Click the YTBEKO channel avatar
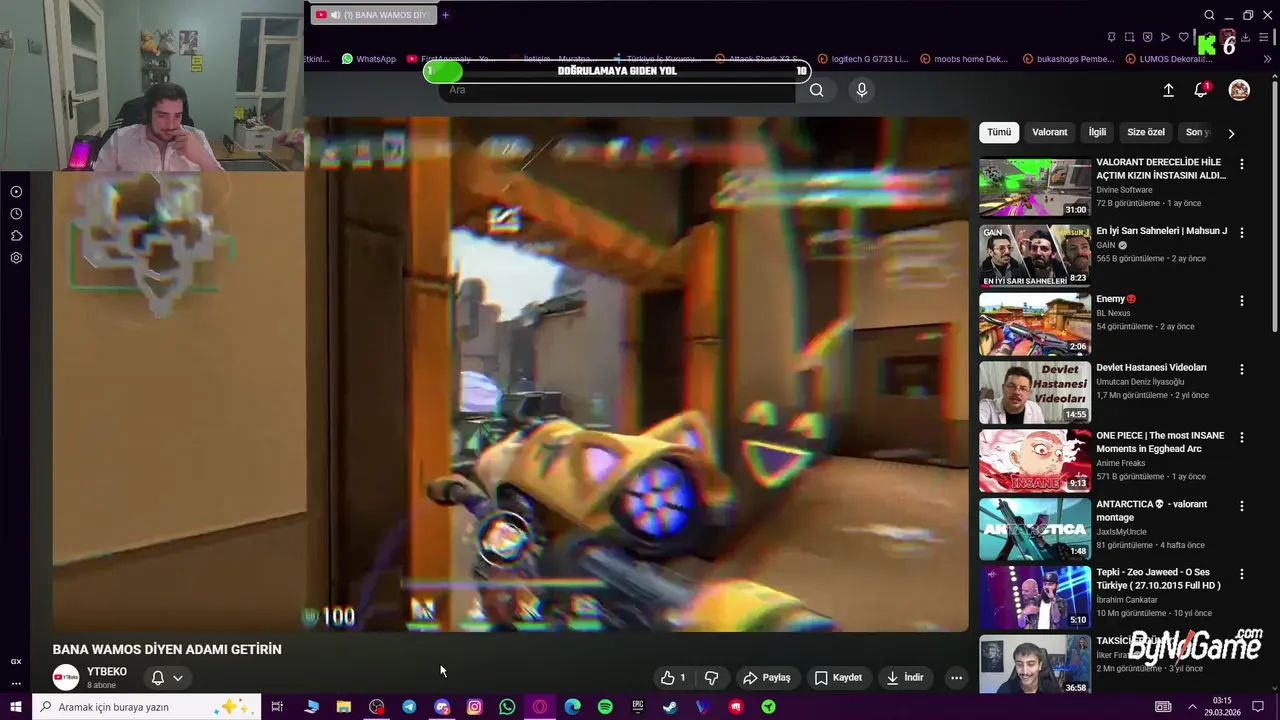1280x720 pixels. (66, 677)
